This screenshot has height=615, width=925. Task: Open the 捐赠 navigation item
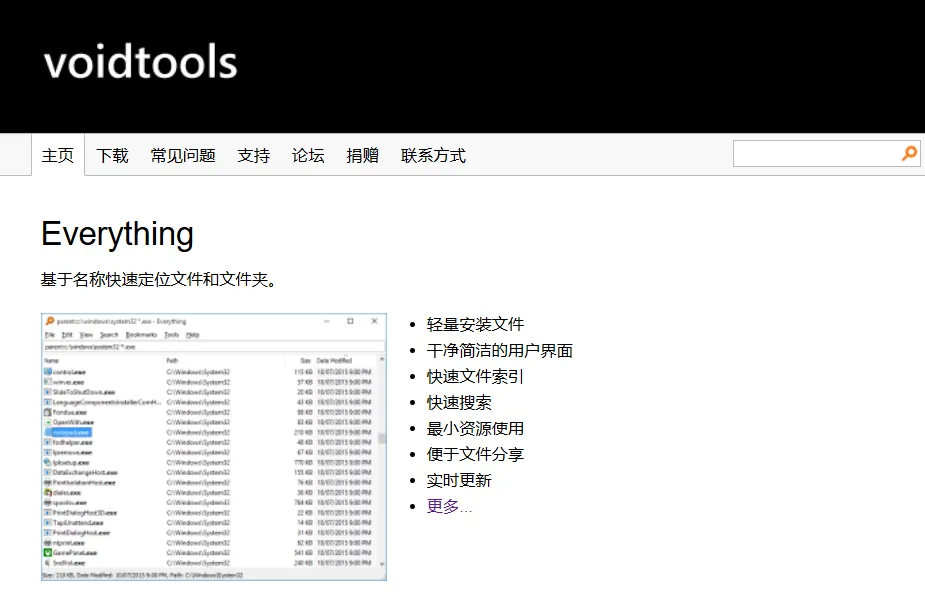pos(362,155)
